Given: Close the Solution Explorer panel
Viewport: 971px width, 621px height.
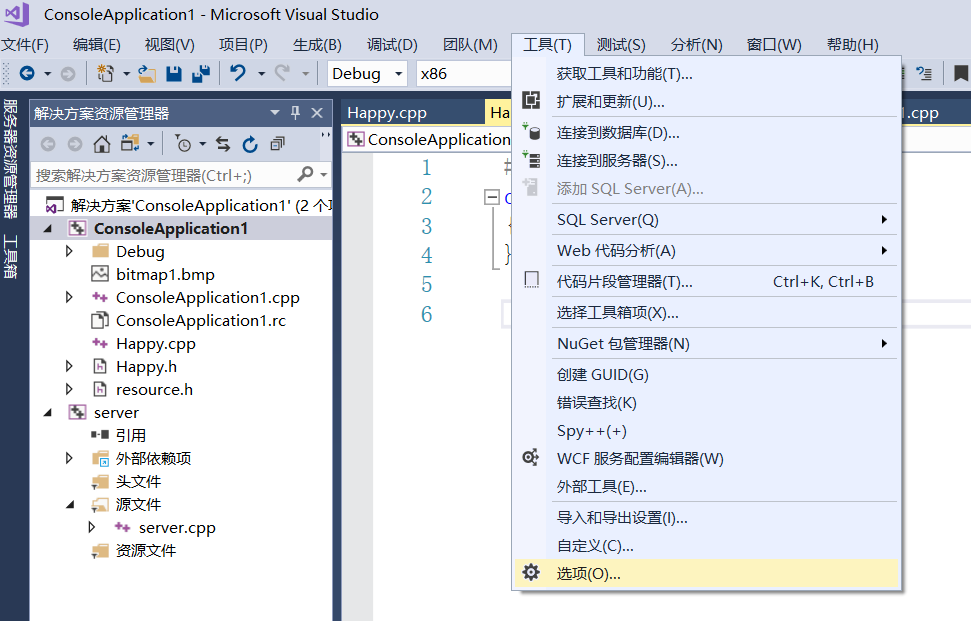Looking at the screenshot, I should pyautogui.click(x=317, y=113).
